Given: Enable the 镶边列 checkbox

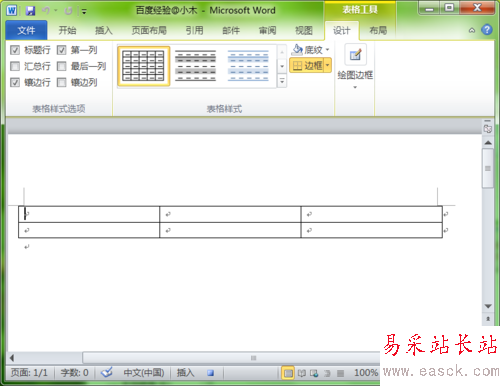Looking at the screenshot, I should (x=62, y=82).
